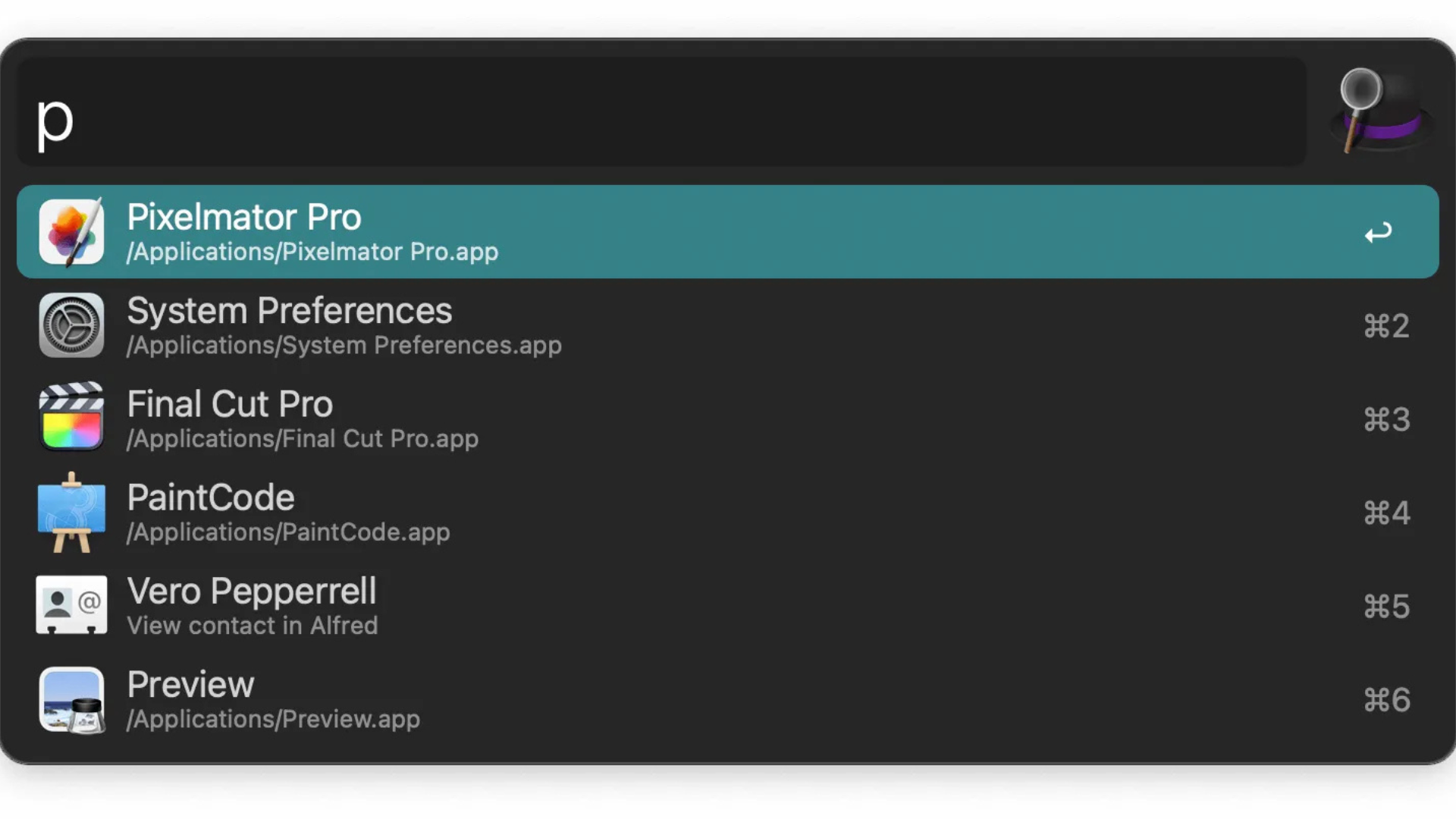Image resolution: width=1456 pixels, height=819 pixels.
Task: Click the ⌘2 shortcut label
Action: click(x=1386, y=326)
